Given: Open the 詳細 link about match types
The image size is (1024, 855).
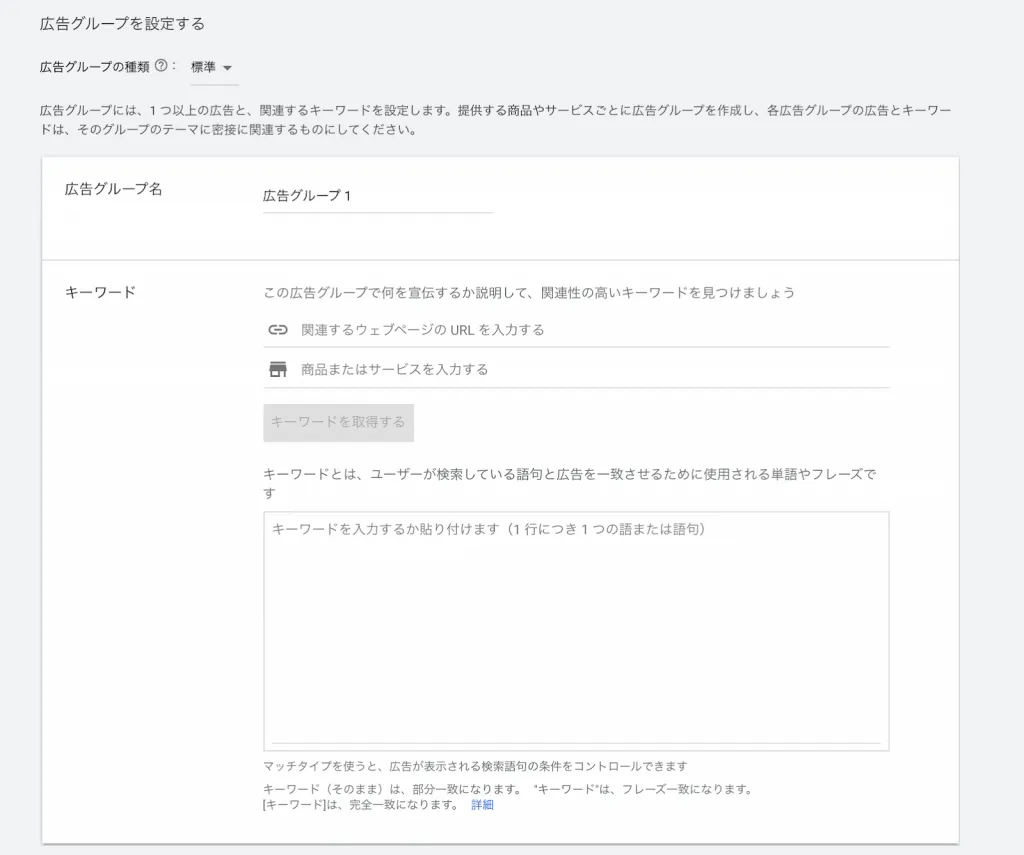Looking at the screenshot, I should tap(482, 805).
